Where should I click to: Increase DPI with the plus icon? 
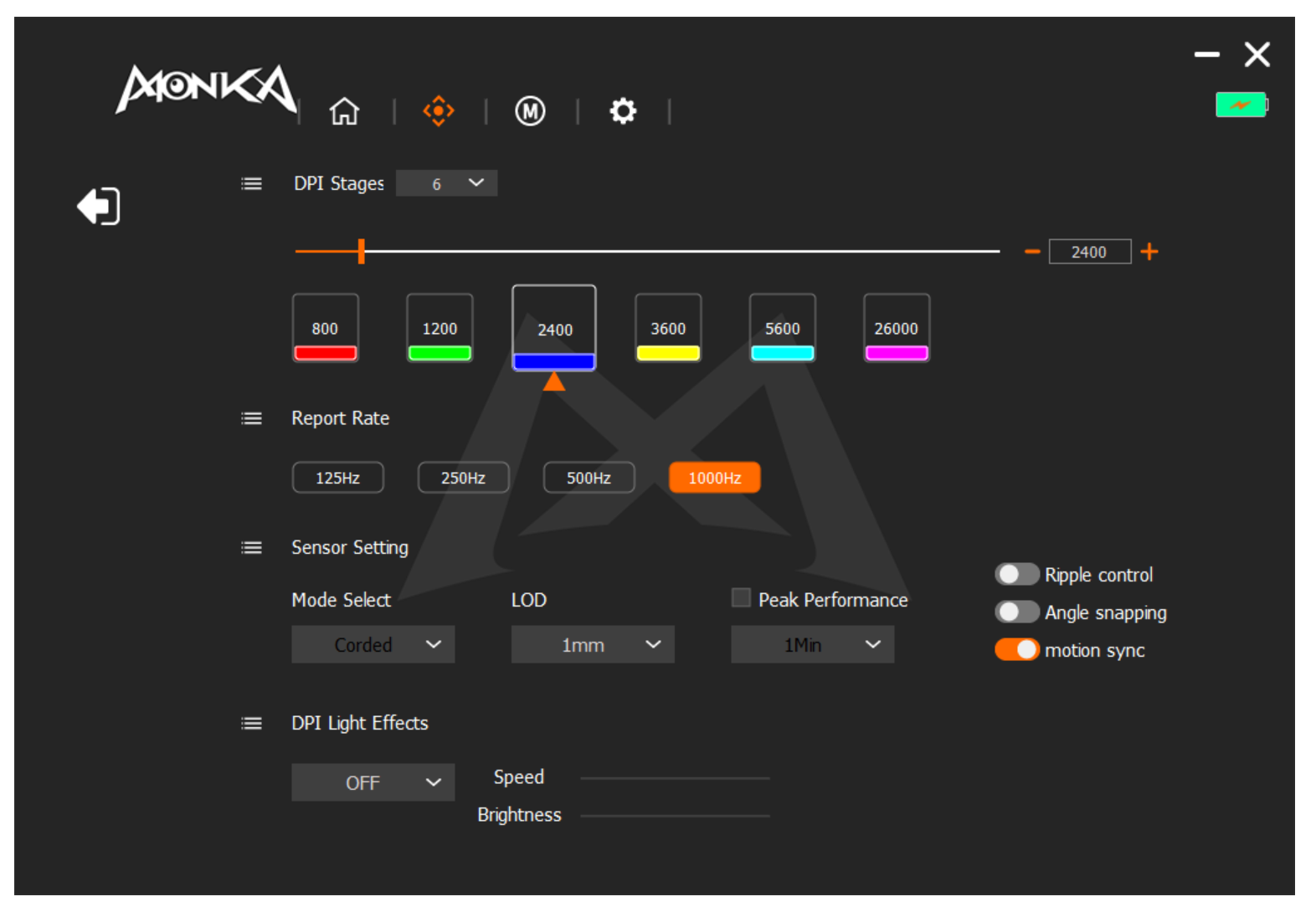[x=1149, y=252]
